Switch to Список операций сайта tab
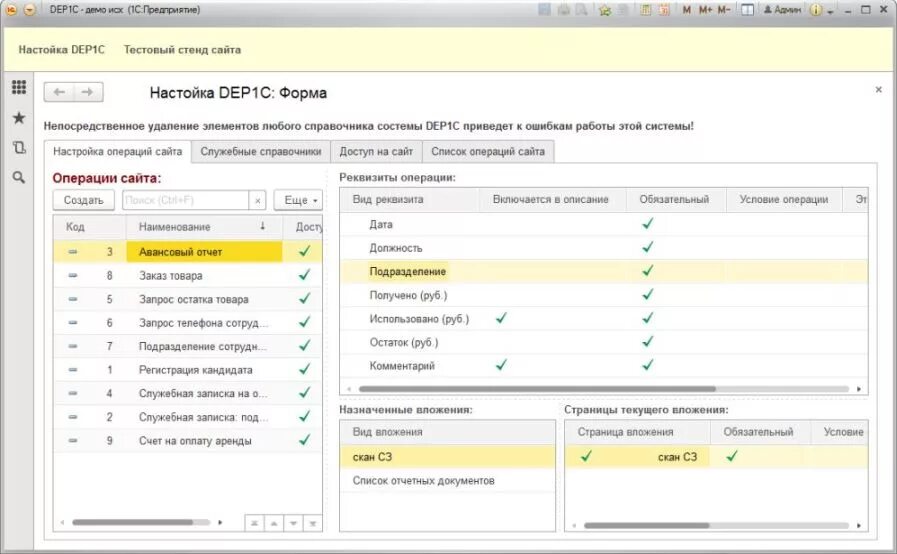Viewport: 897px width, 554px height. click(488, 152)
